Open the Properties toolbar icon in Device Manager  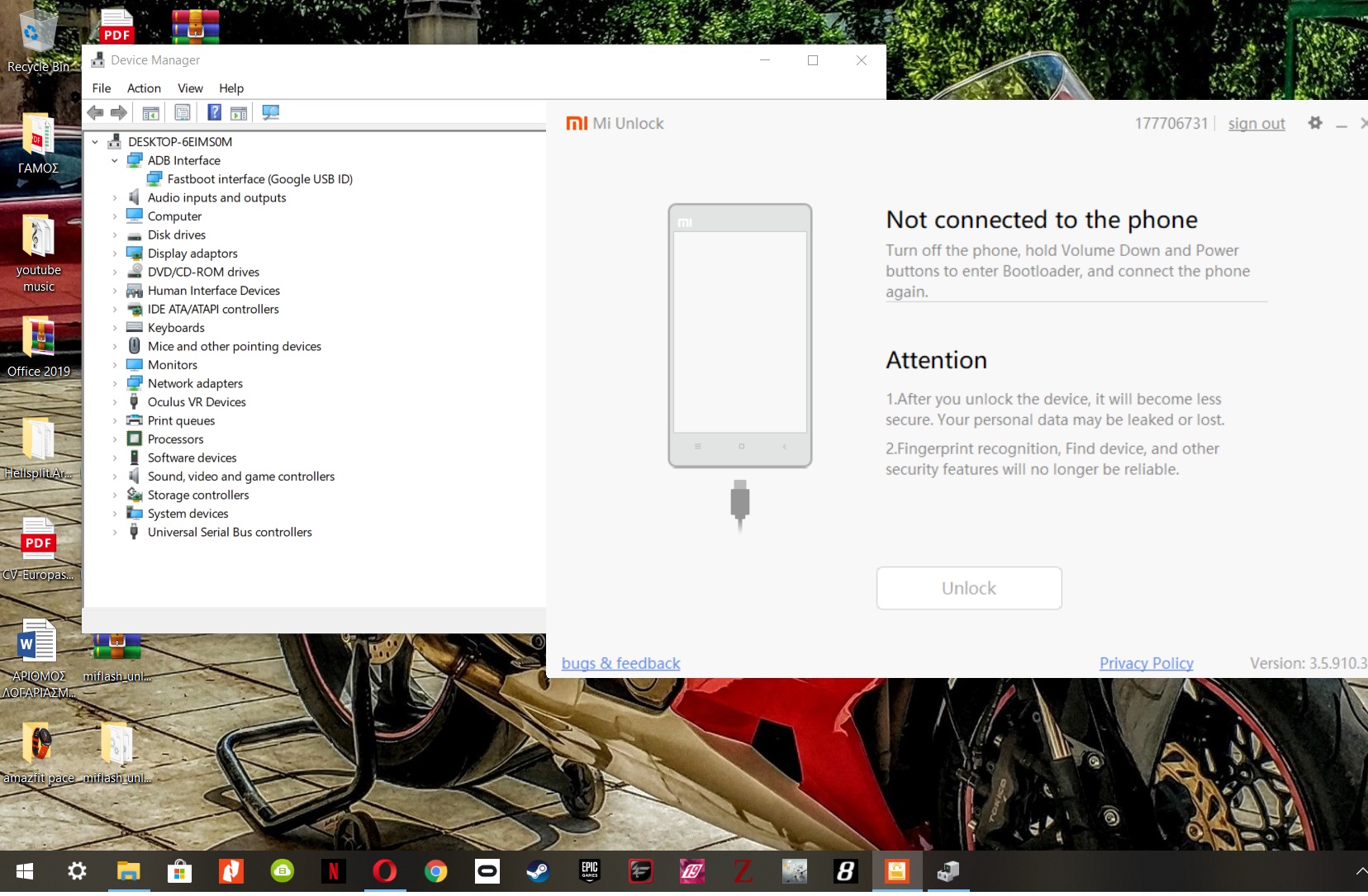[183, 112]
